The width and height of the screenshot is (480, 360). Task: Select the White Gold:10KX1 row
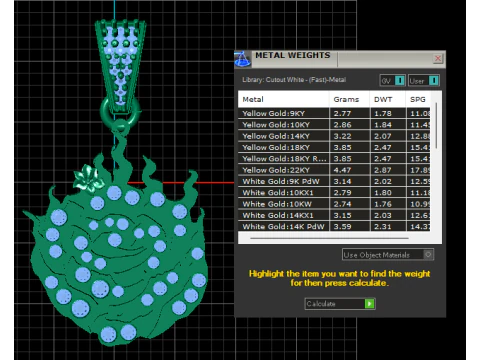pyautogui.click(x=334, y=193)
